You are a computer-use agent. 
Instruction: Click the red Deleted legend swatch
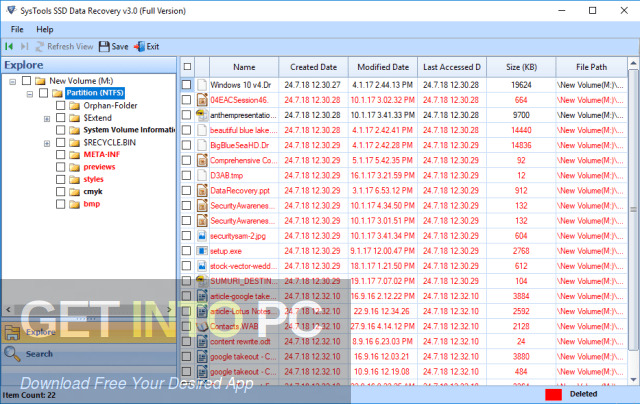[553, 394]
